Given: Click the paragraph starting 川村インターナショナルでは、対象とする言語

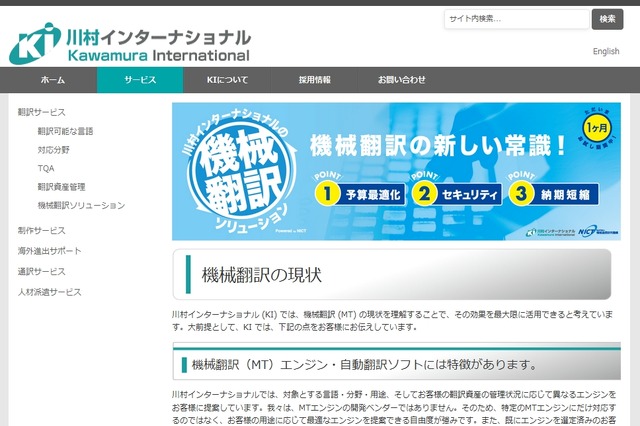Looking at the screenshot, I should click(x=394, y=407).
